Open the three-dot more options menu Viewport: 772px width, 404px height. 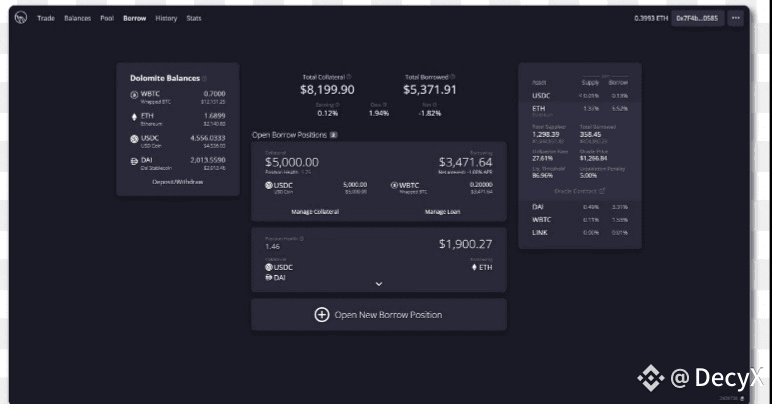(x=736, y=18)
